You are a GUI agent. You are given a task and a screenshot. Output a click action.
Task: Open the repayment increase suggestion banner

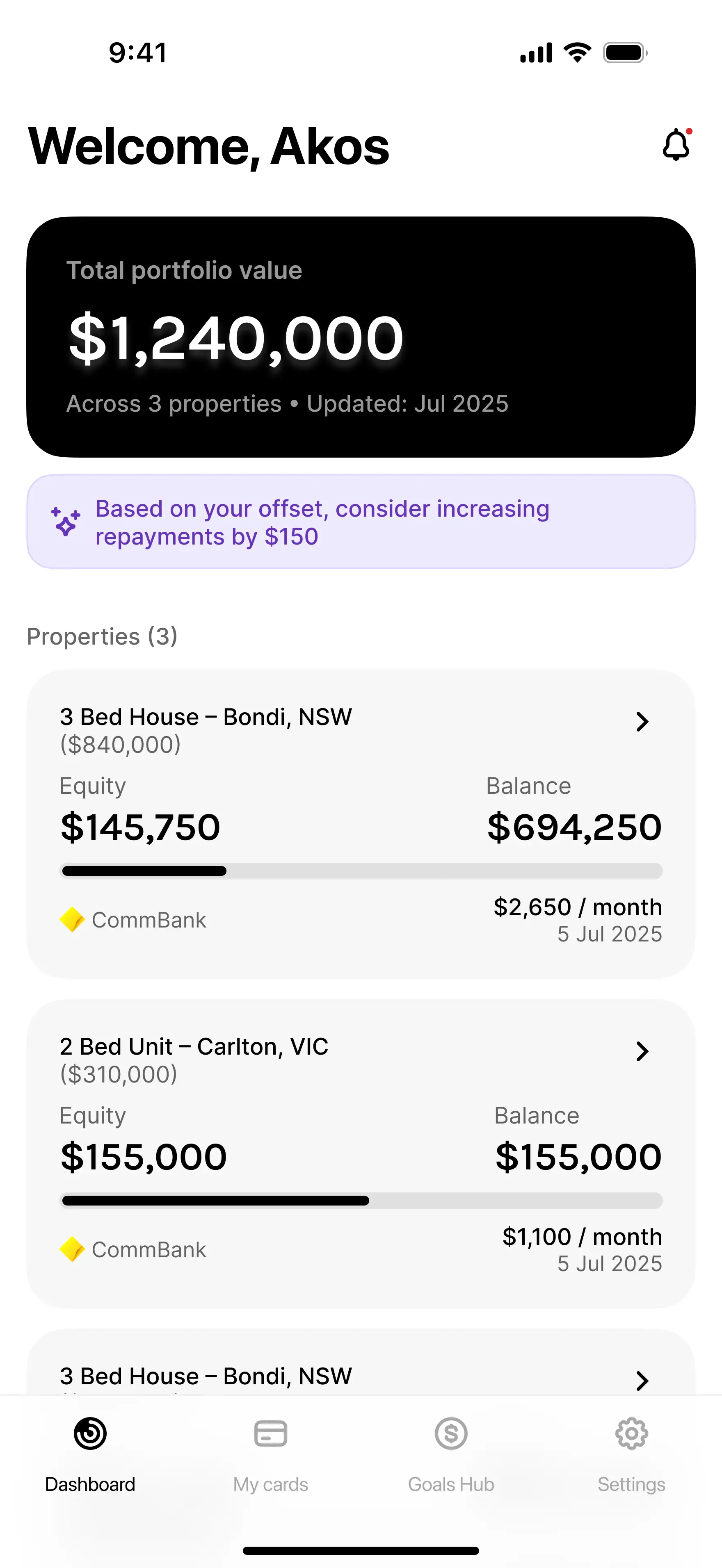pyautogui.click(x=361, y=522)
